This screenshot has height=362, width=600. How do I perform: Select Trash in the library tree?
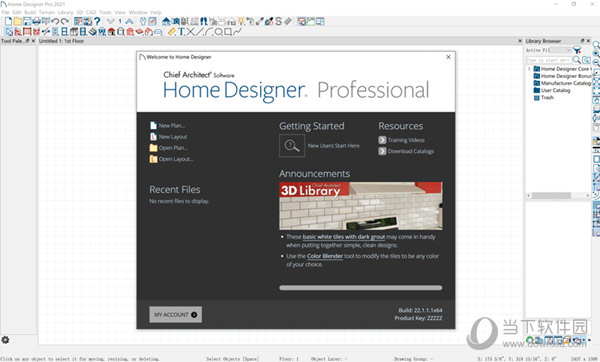[x=544, y=98]
